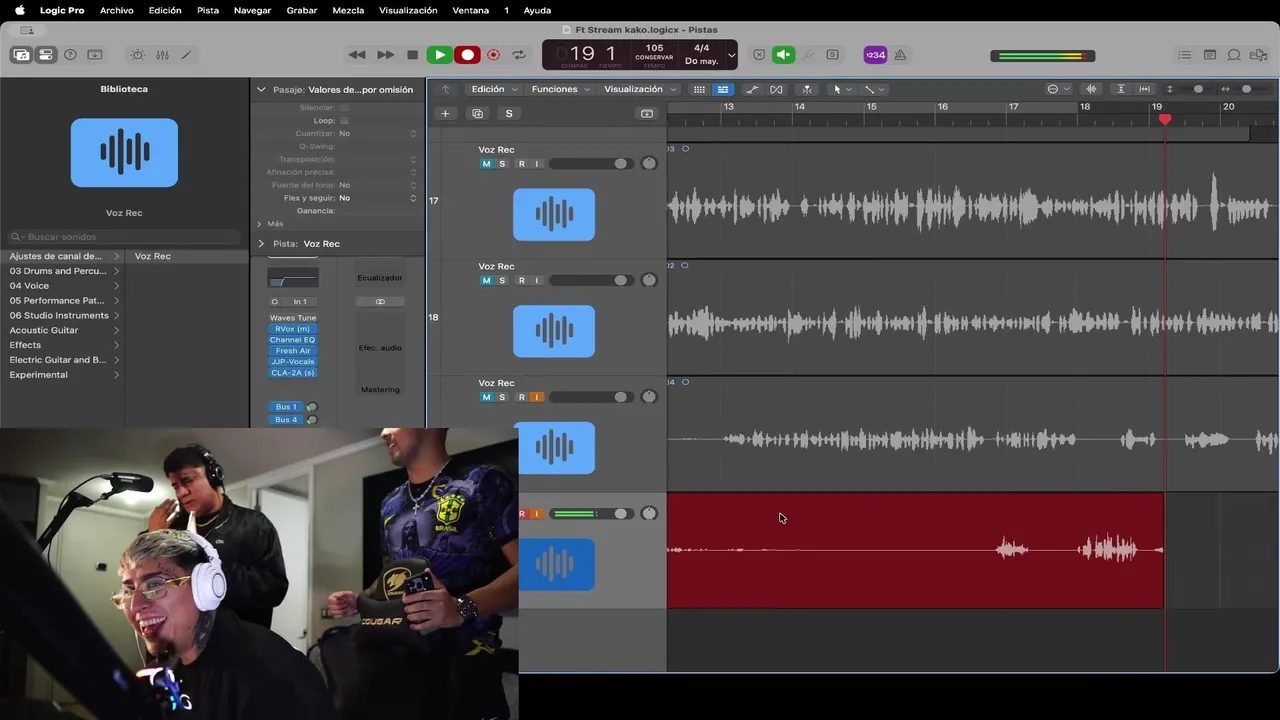
Task: Toggle the global S solo button in track header
Action: point(509,113)
